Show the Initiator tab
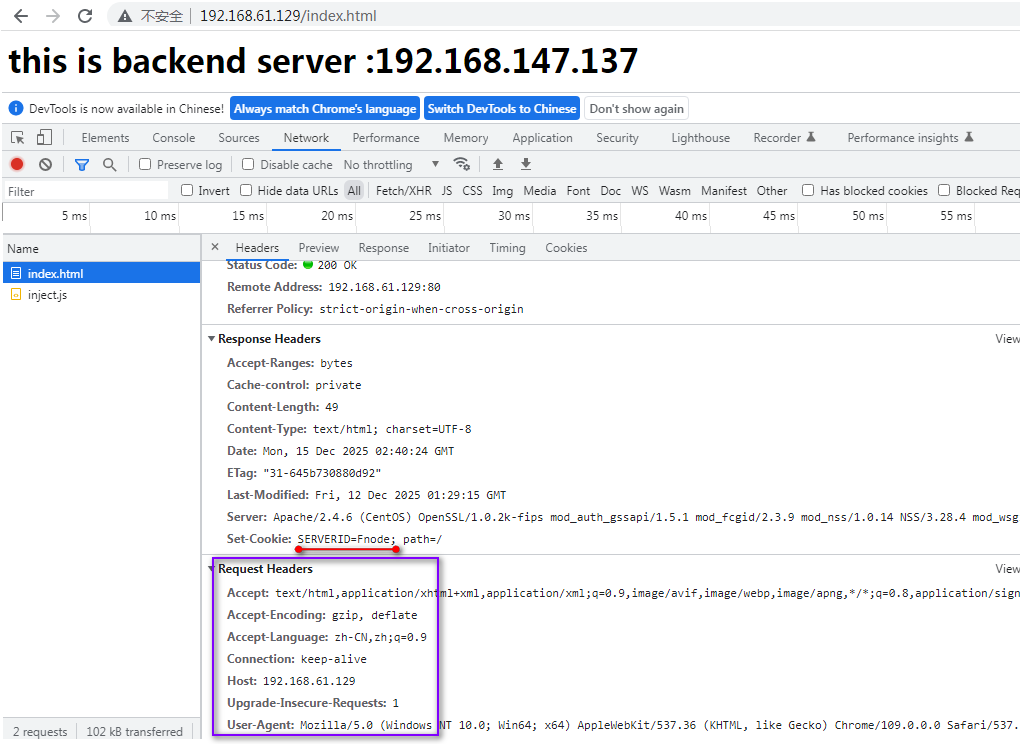The width and height of the screenshot is (1020, 744). [449, 248]
